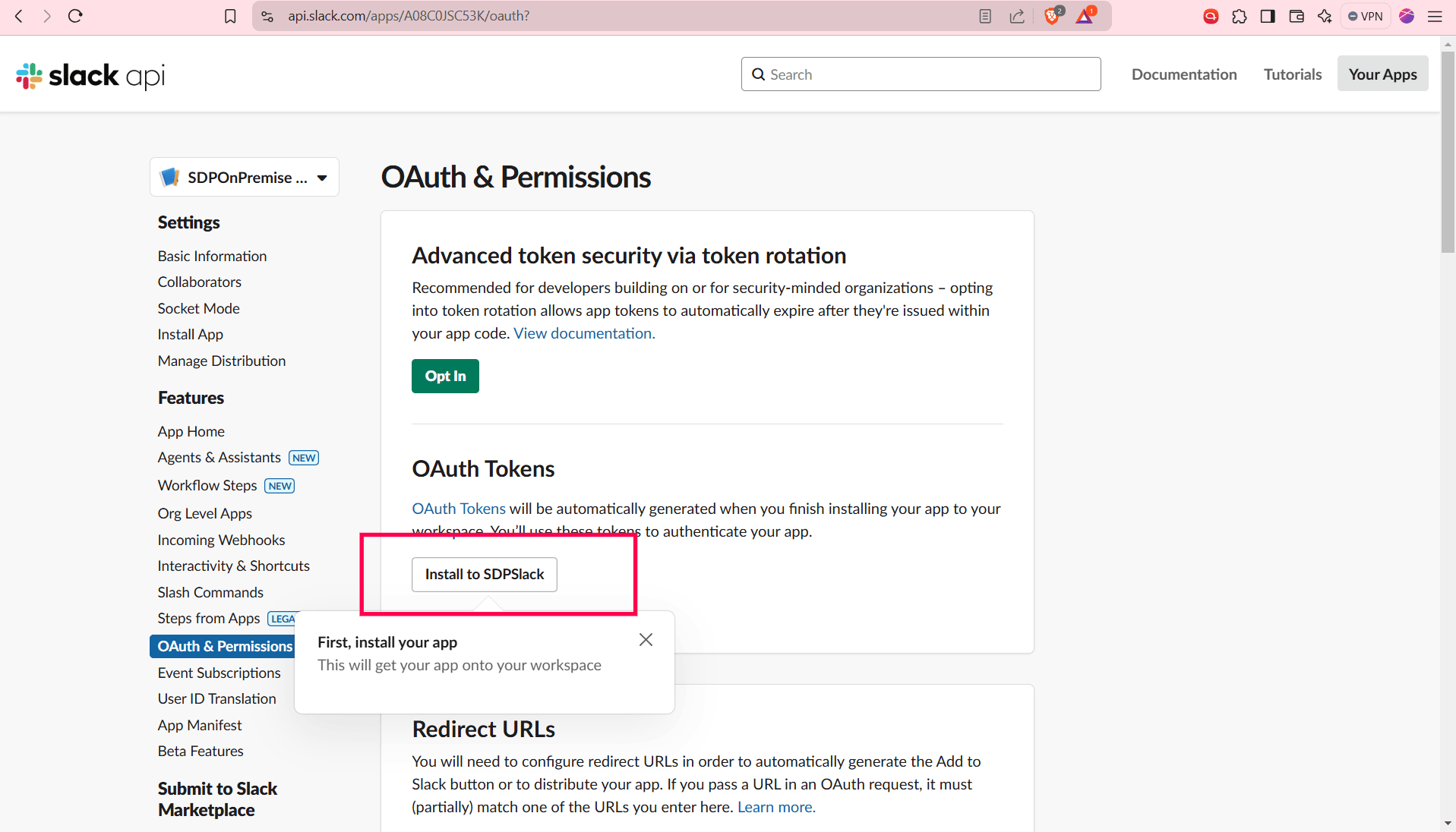The image size is (1456, 832).
Task: Open the browser extensions puzzle icon
Action: [1240, 16]
